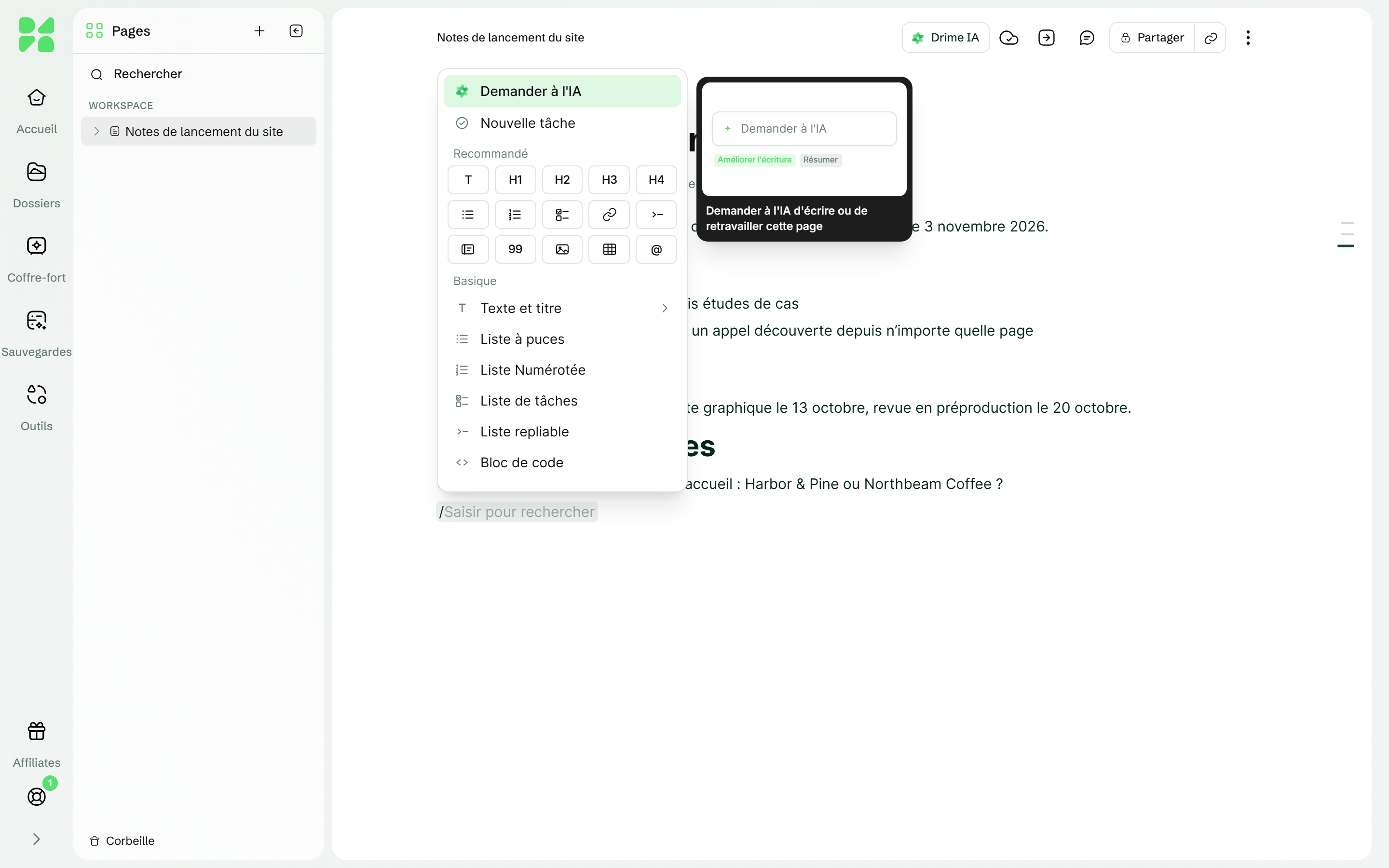Open the three-dot more options menu
This screenshot has height=868, width=1389.
click(1248, 38)
